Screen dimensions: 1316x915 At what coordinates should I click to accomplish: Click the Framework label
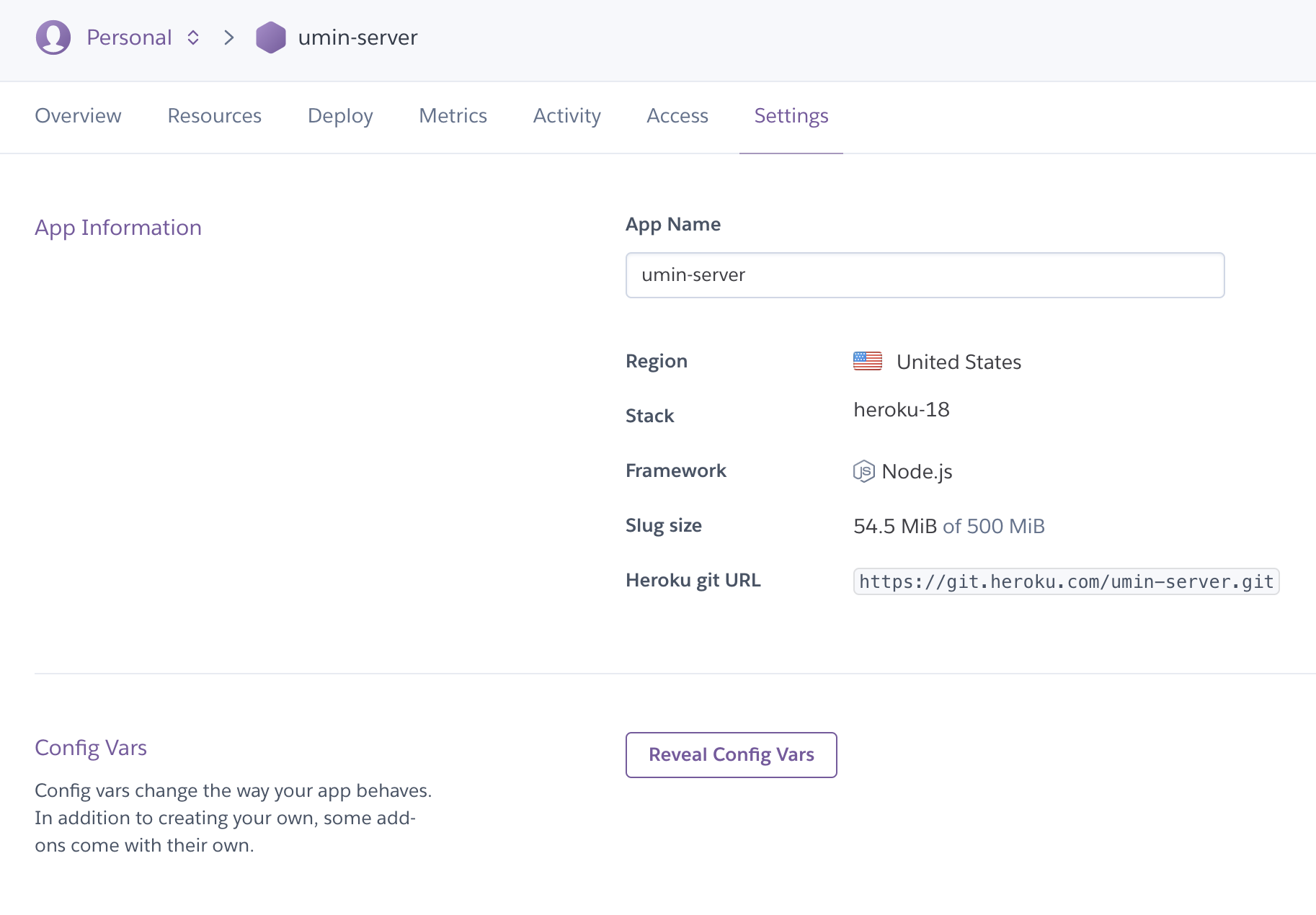click(675, 470)
